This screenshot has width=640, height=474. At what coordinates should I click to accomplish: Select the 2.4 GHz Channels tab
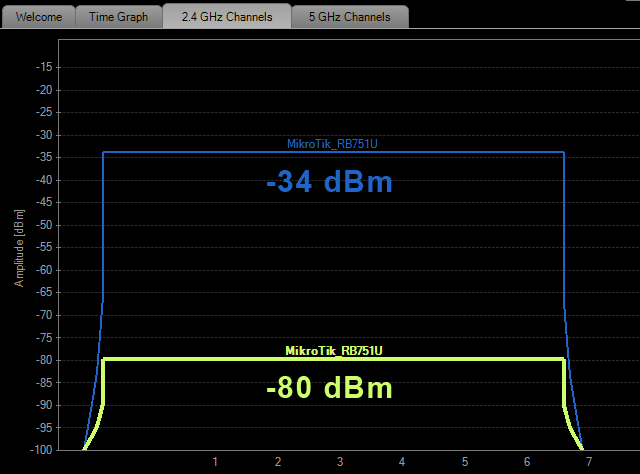(227, 17)
